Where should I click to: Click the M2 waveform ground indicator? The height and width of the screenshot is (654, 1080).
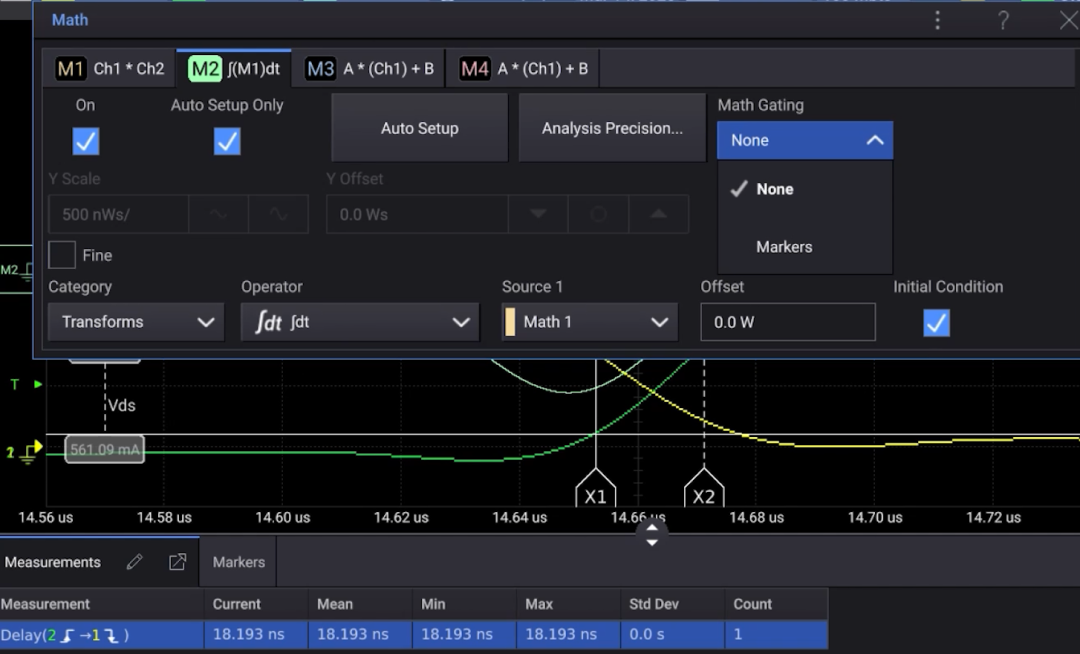(x=16, y=270)
